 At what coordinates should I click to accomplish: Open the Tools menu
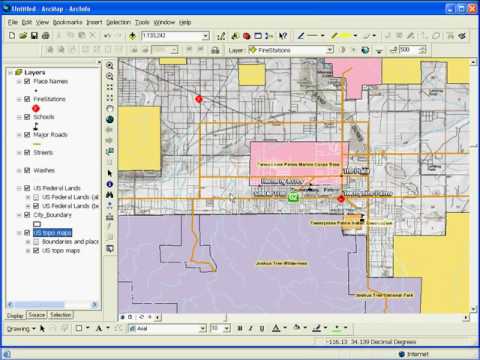142,22
